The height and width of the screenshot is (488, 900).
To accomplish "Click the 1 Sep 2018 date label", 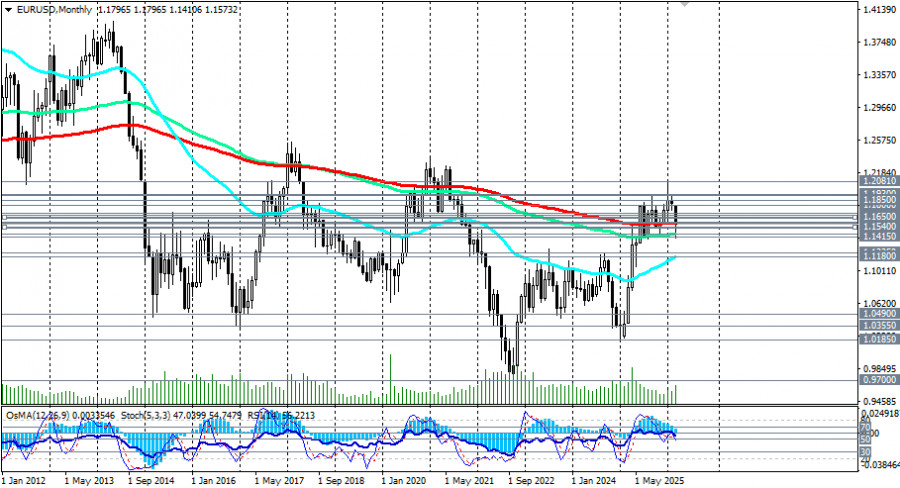I will [x=341, y=481].
